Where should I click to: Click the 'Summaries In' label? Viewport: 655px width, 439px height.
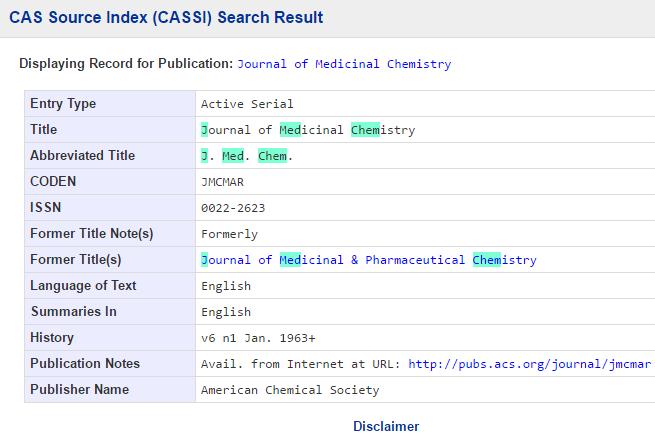pos(74,311)
